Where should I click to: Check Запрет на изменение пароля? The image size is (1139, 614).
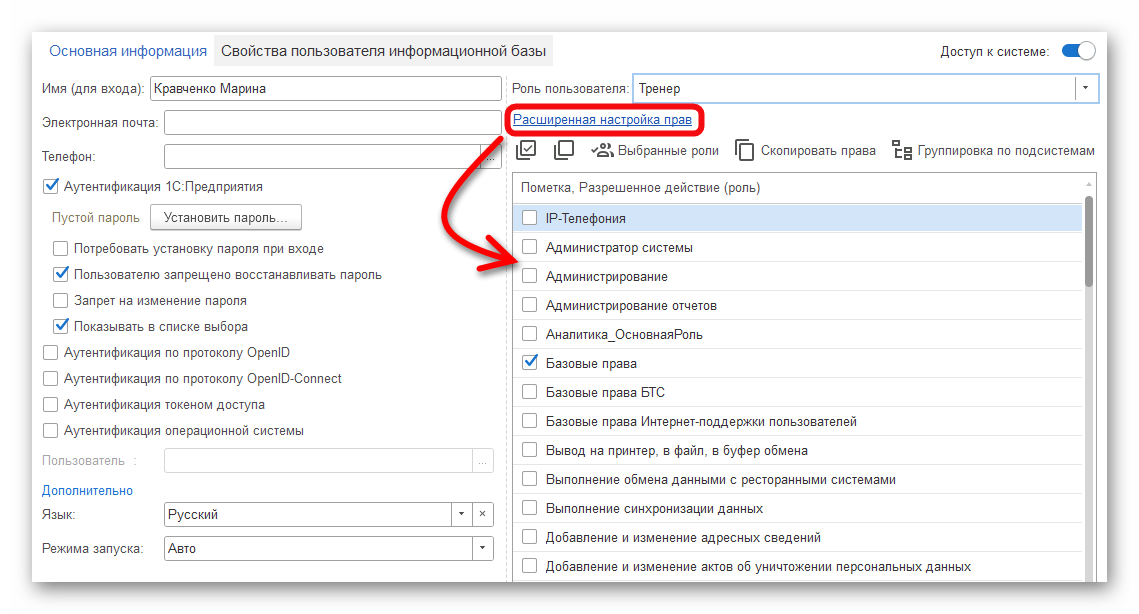(x=61, y=300)
